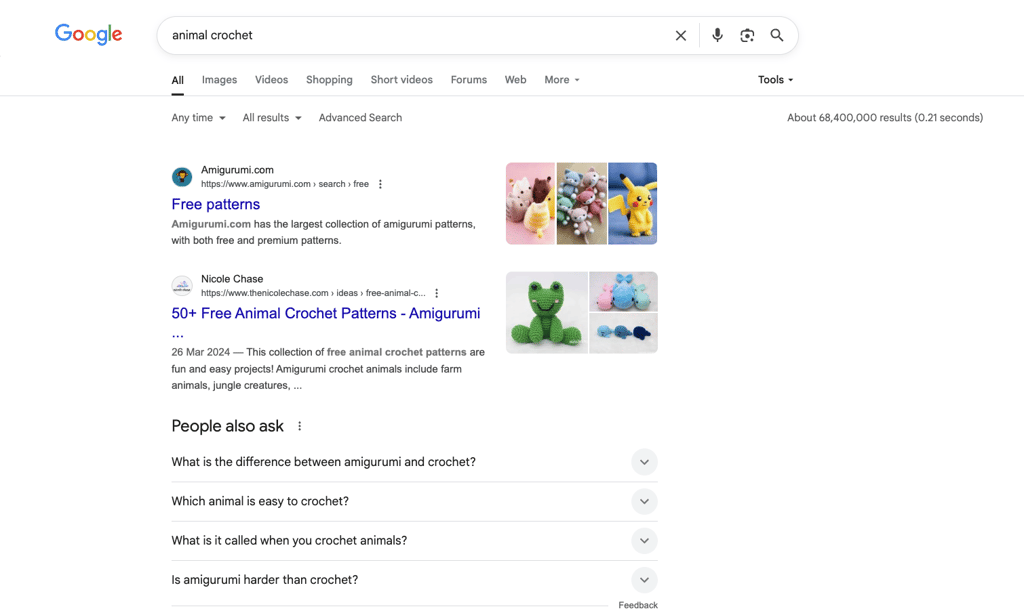Click the Amigurumi.com site name
1024x613 pixels.
[237, 170]
